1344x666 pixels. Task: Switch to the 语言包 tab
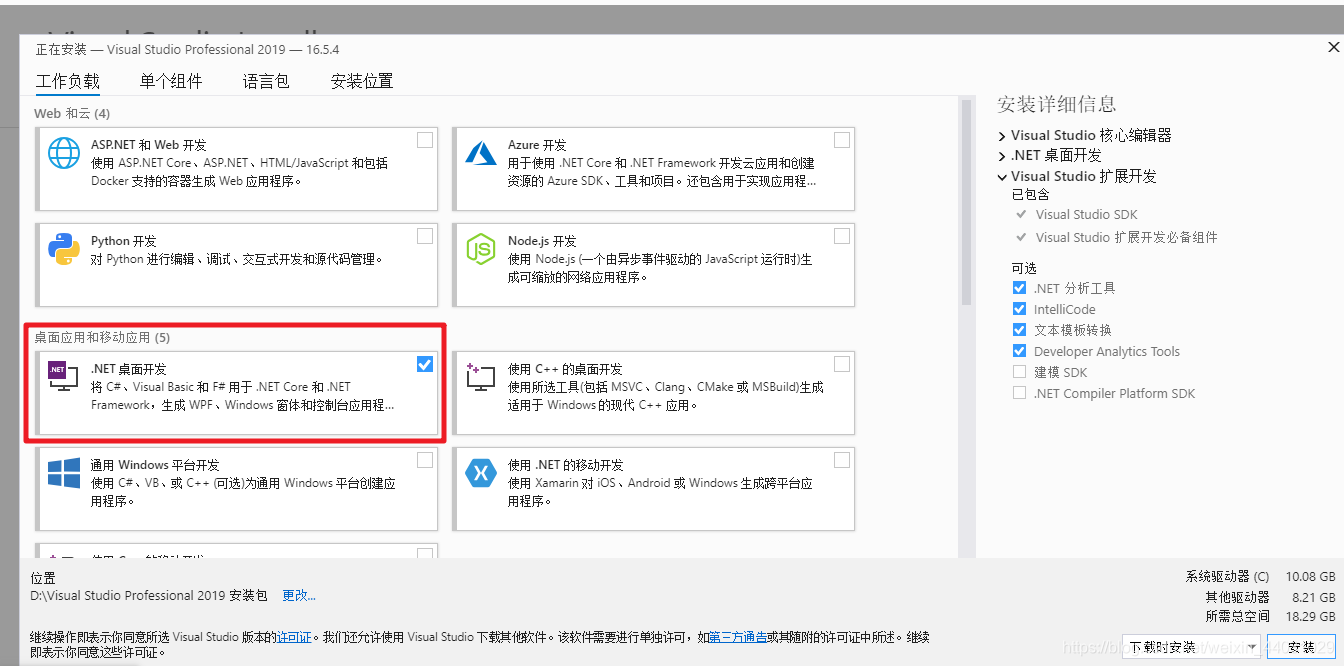coord(266,82)
